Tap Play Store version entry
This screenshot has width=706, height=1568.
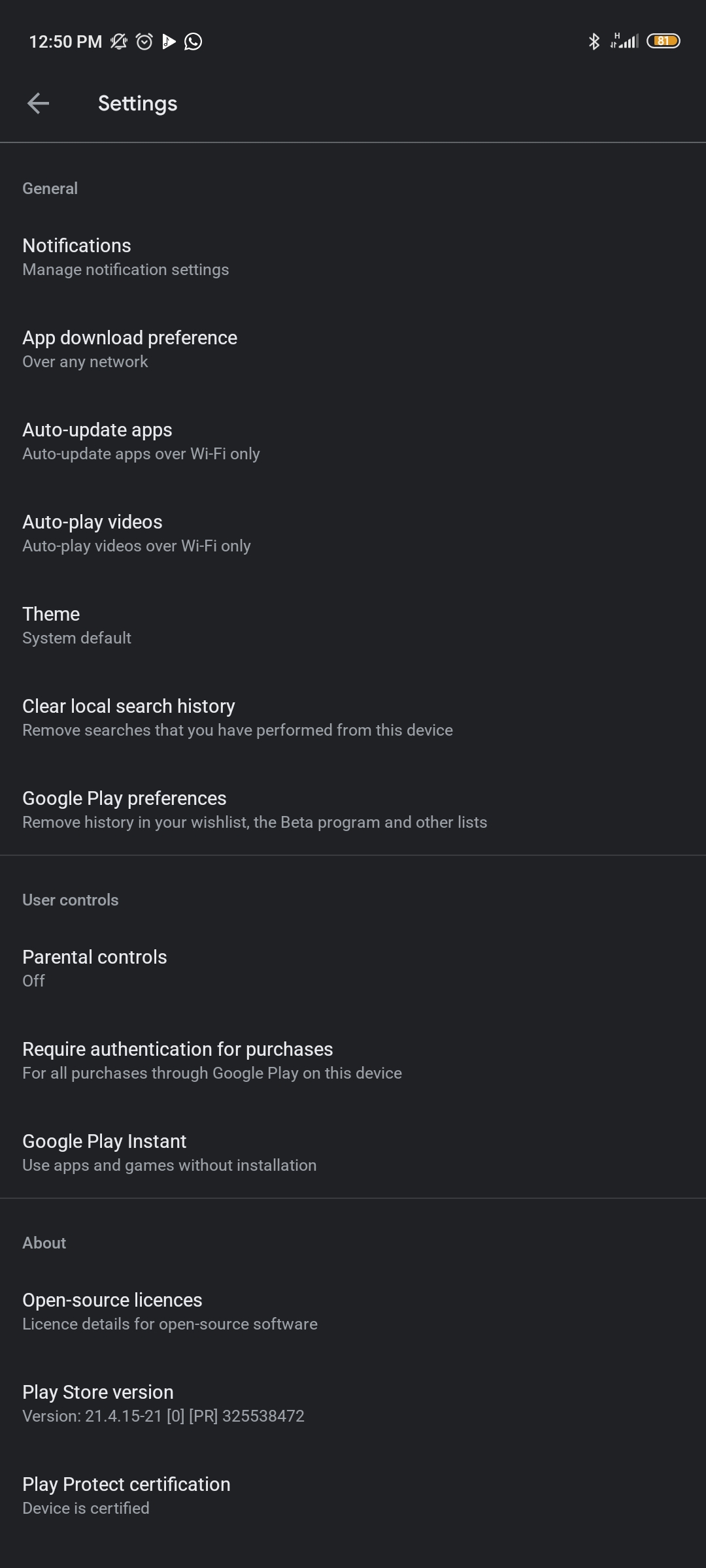point(353,1403)
